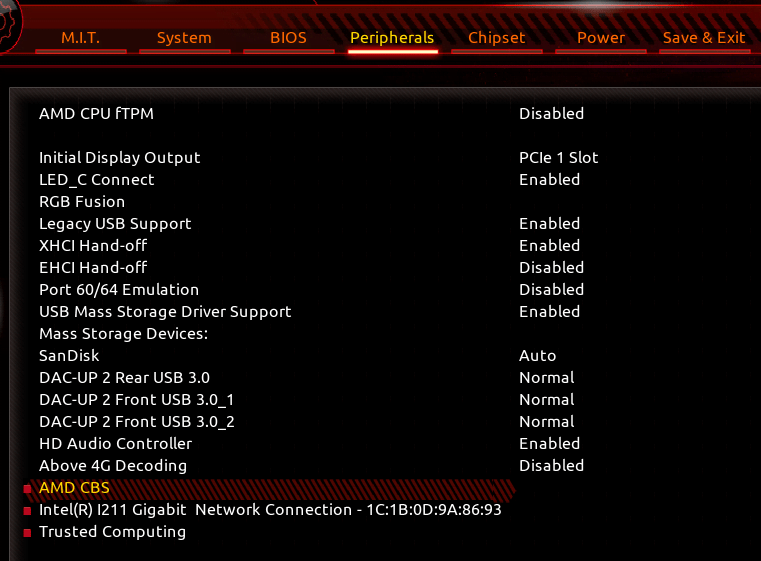
Task: Open SanDisk Auto emulation options
Action: point(537,356)
